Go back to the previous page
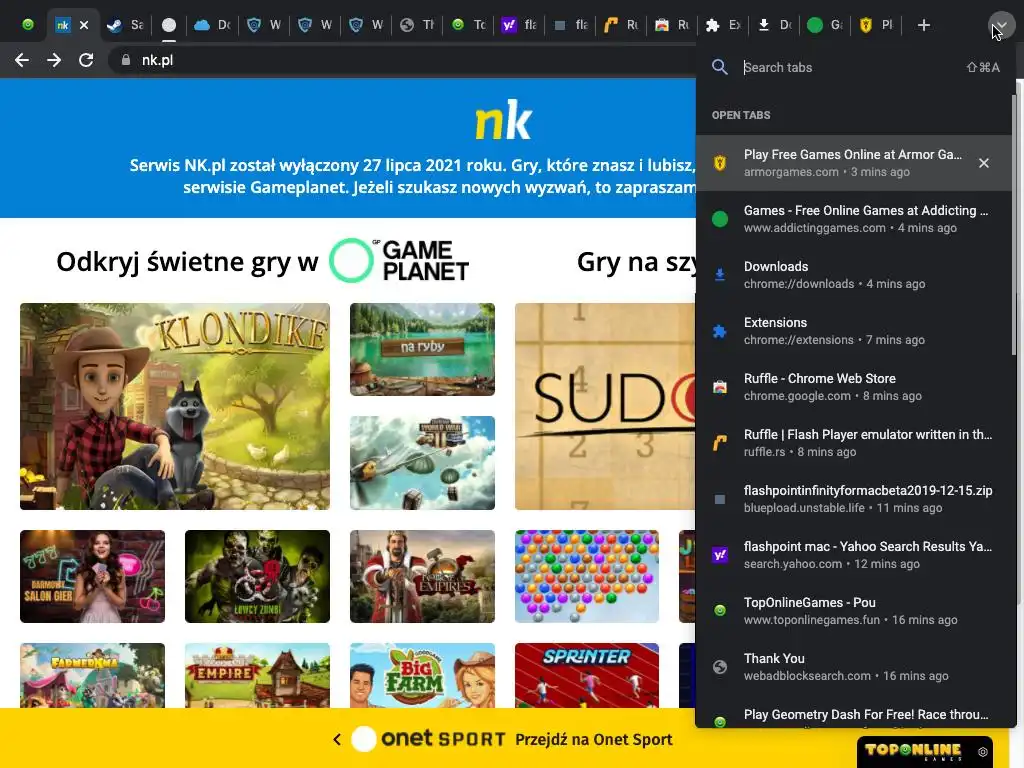Screen dimensions: 1024x768 22,60
